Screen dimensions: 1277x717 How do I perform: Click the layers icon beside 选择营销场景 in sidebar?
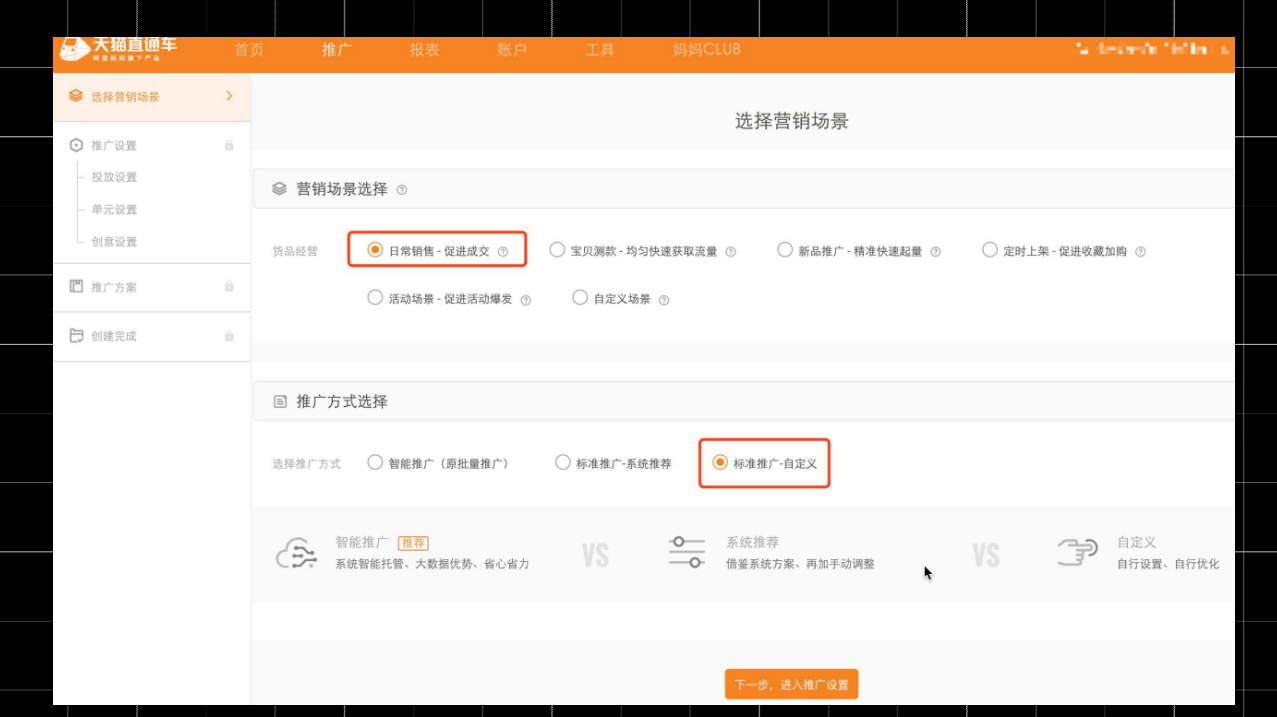point(76,96)
